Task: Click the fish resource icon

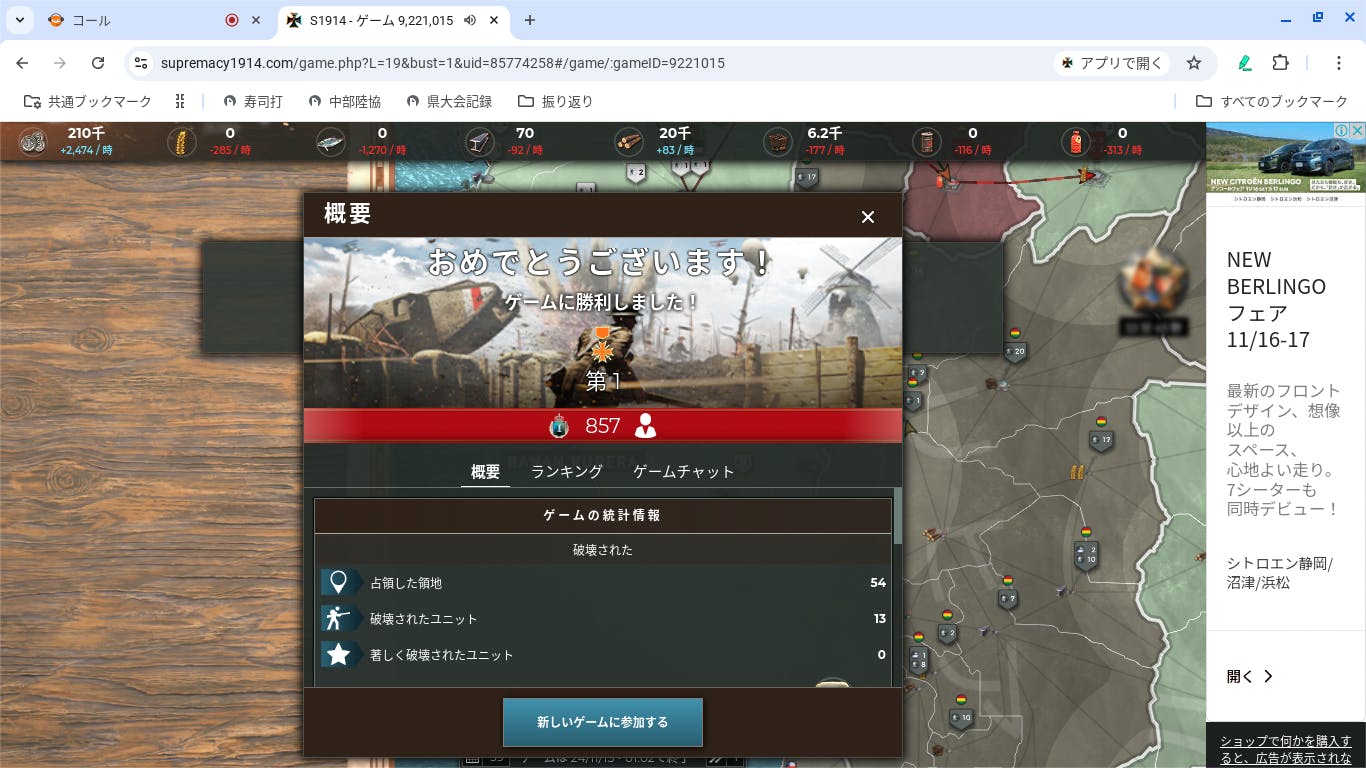Action: pyautogui.click(x=331, y=142)
